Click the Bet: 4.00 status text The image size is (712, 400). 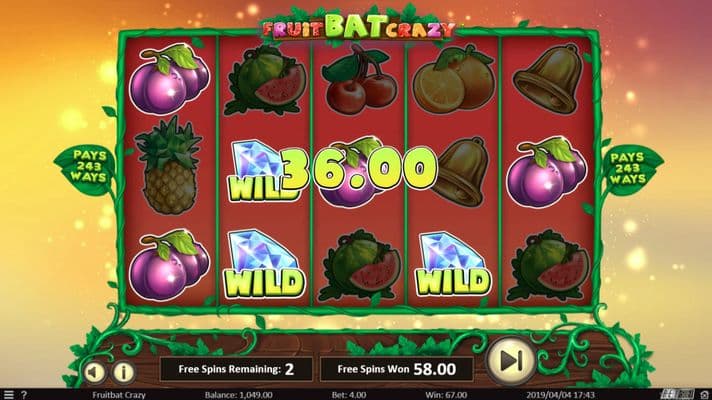click(x=349, y=395)
